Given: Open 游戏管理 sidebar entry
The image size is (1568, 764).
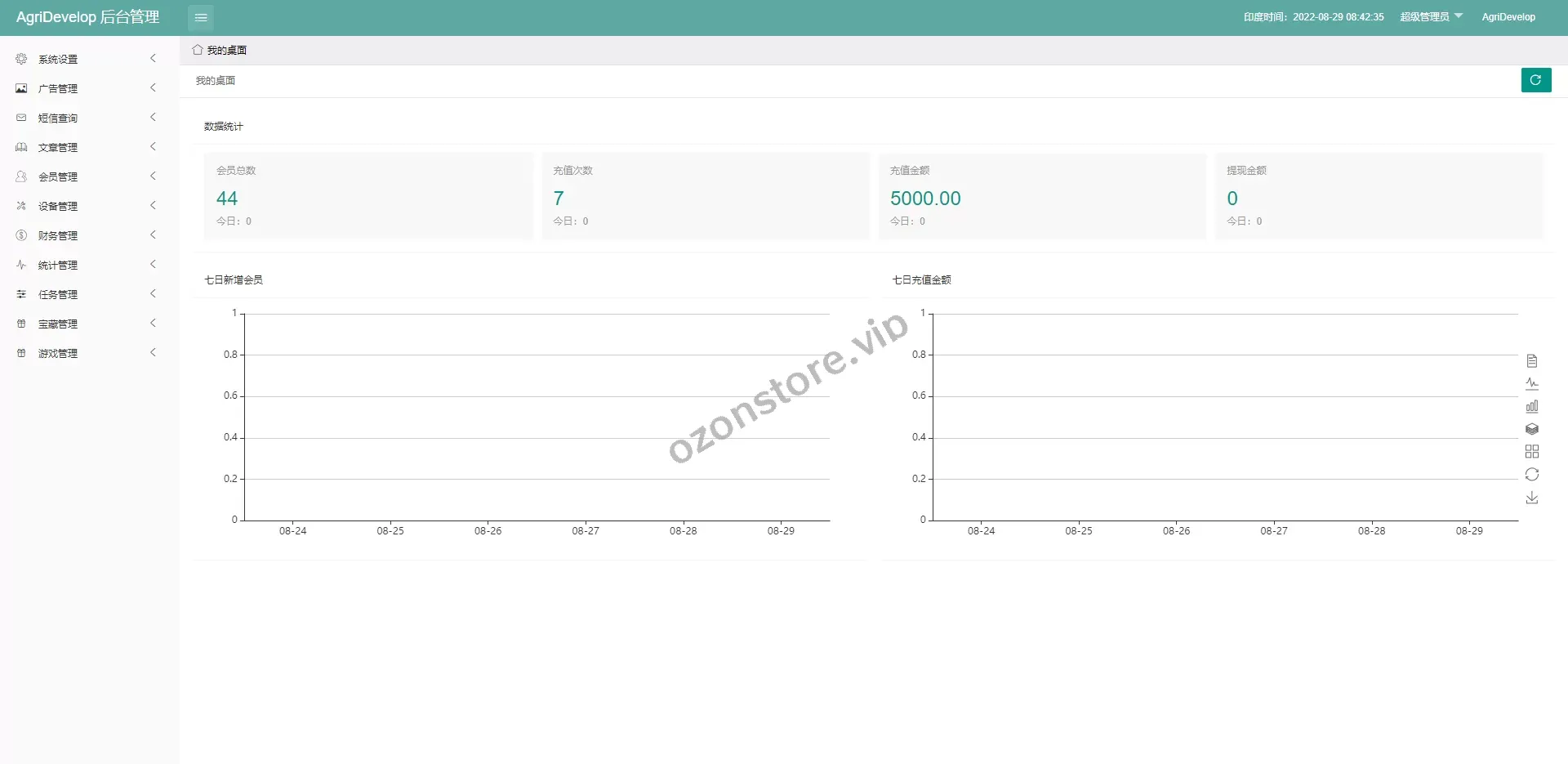Looking at the screenshot, I should click(58, 353).
